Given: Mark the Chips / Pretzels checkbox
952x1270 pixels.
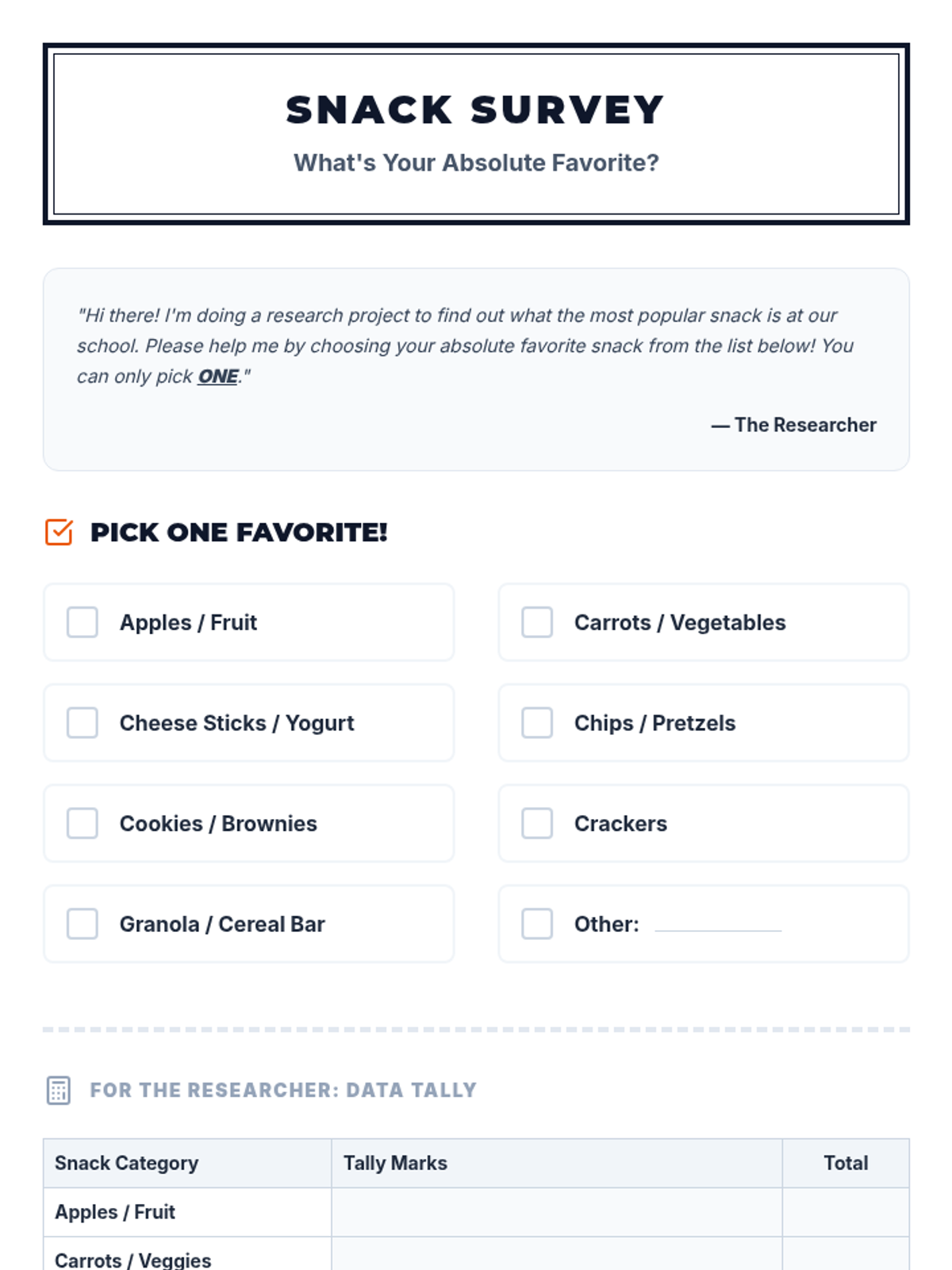Looking at the screenshot, I should pos(537,723).
